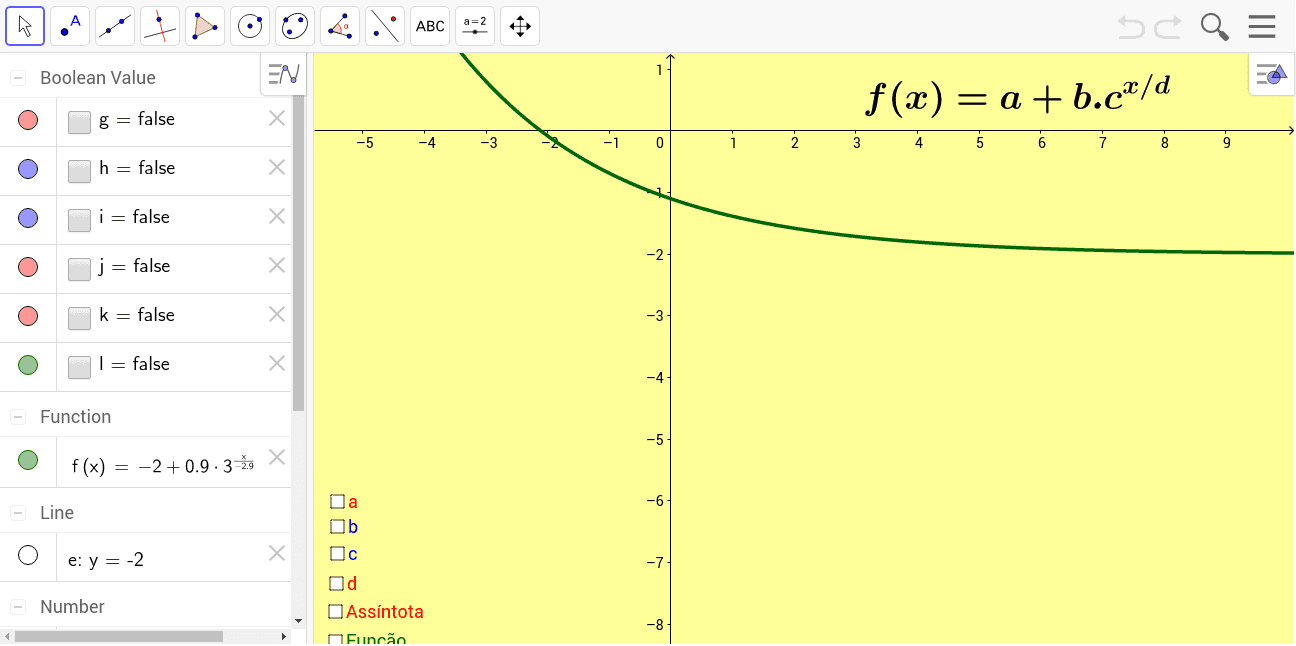Viewport: 1296px width, 646px height.
Task: Toggle visibility circle of j
Action: [x=28, y=267]
